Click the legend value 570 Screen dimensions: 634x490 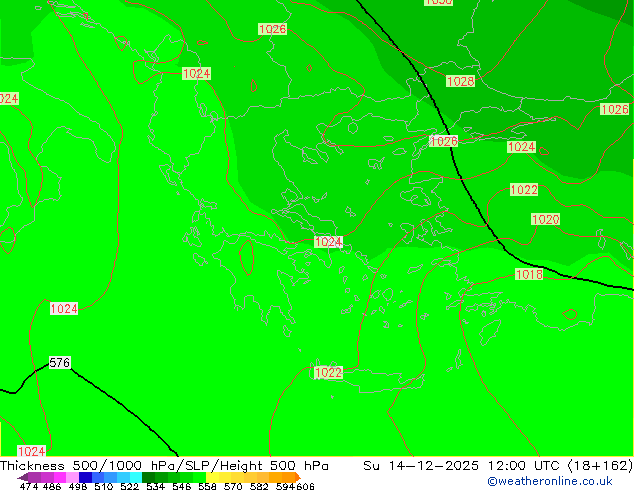pyautogui.click(x=233, y=486)
